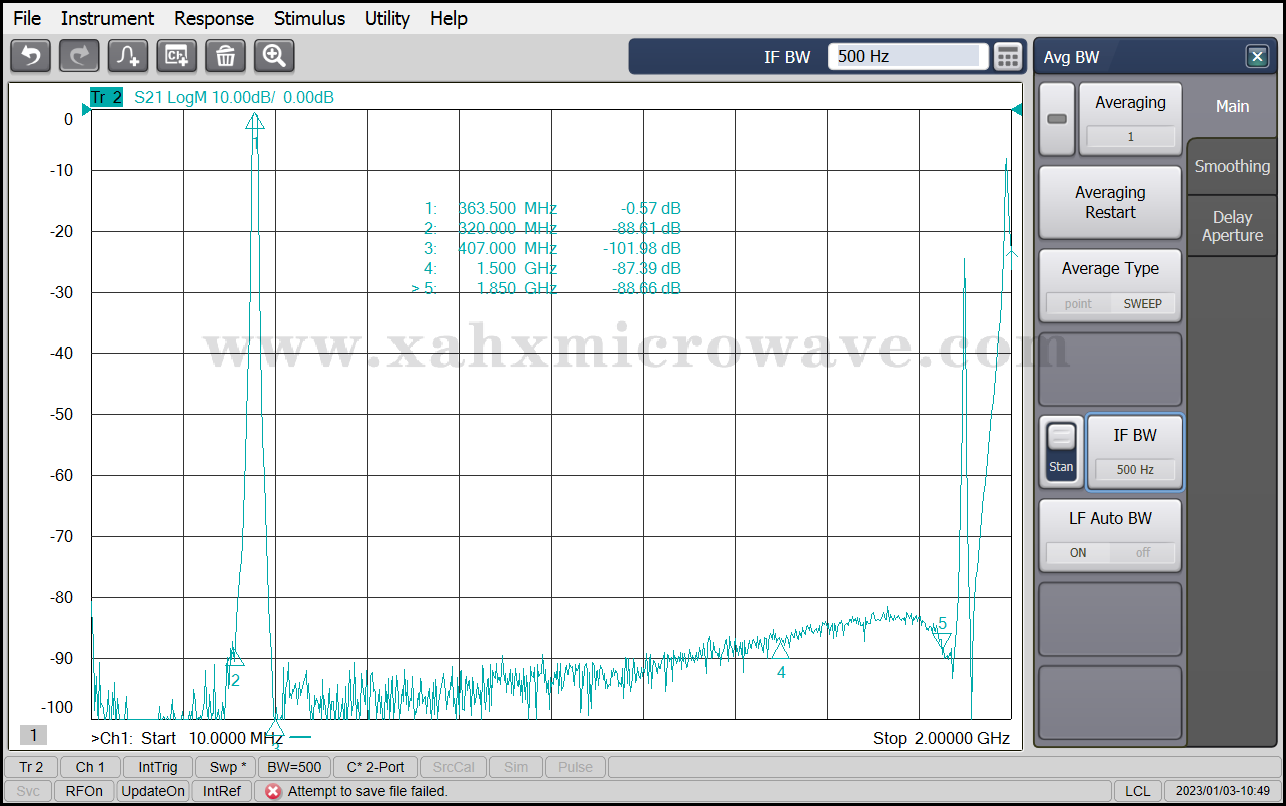Click the Undo arrow icon
Image resolution: width=1286 pixels, height=806 pixels.
(x=30, y=56)
